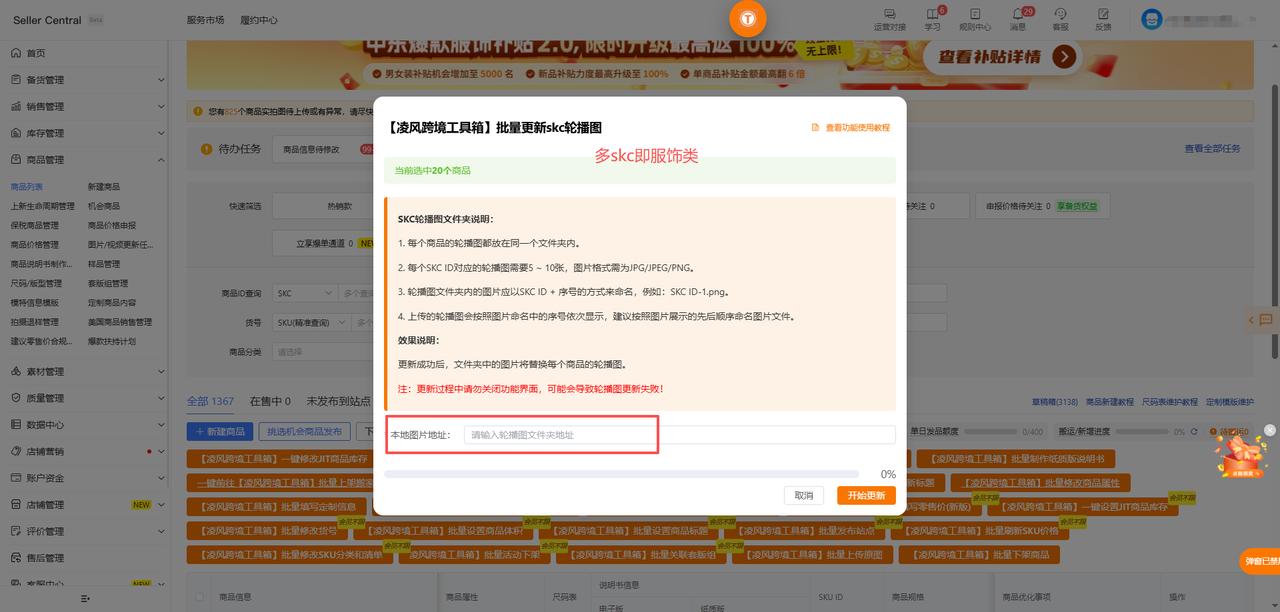
Task: Click the 商品管理 sidebar icon
Action: coord(16,160)
